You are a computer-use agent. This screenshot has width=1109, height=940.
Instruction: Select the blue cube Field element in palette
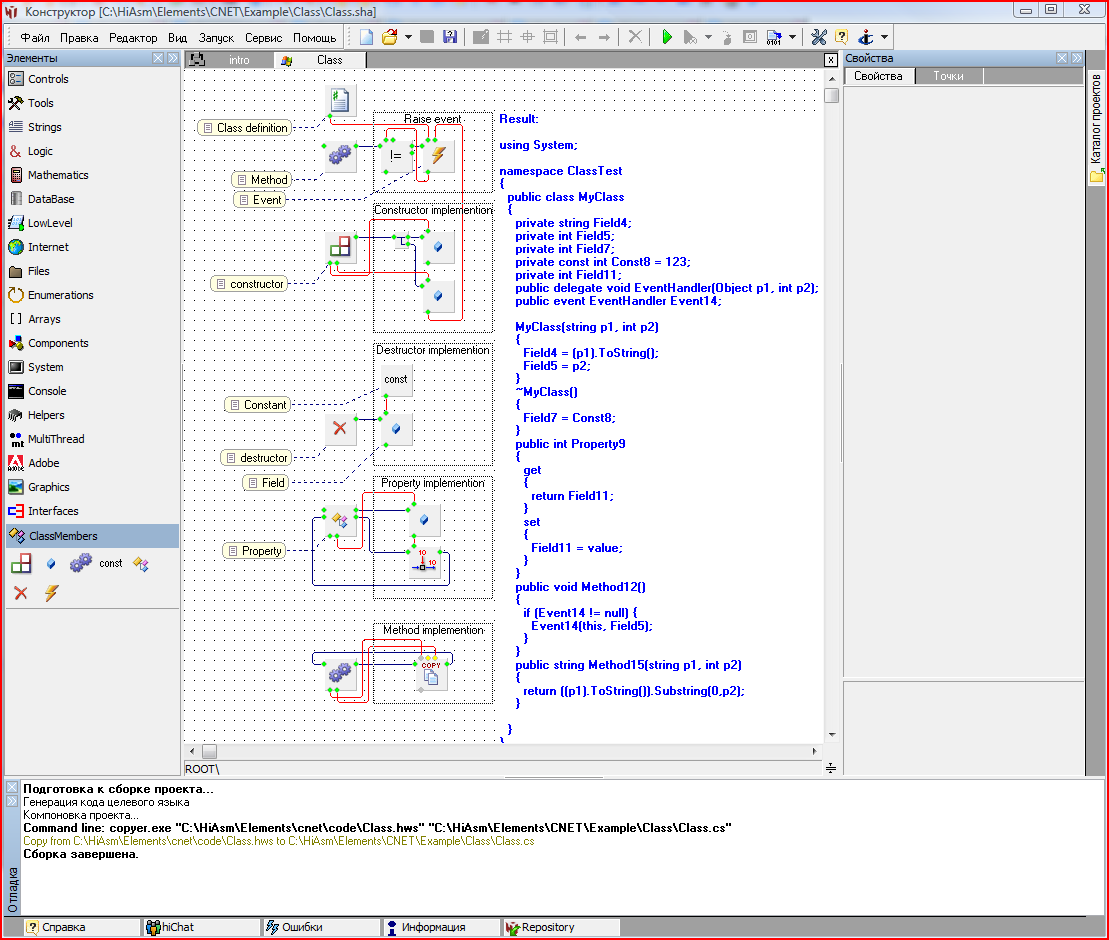tap(51, 564)
